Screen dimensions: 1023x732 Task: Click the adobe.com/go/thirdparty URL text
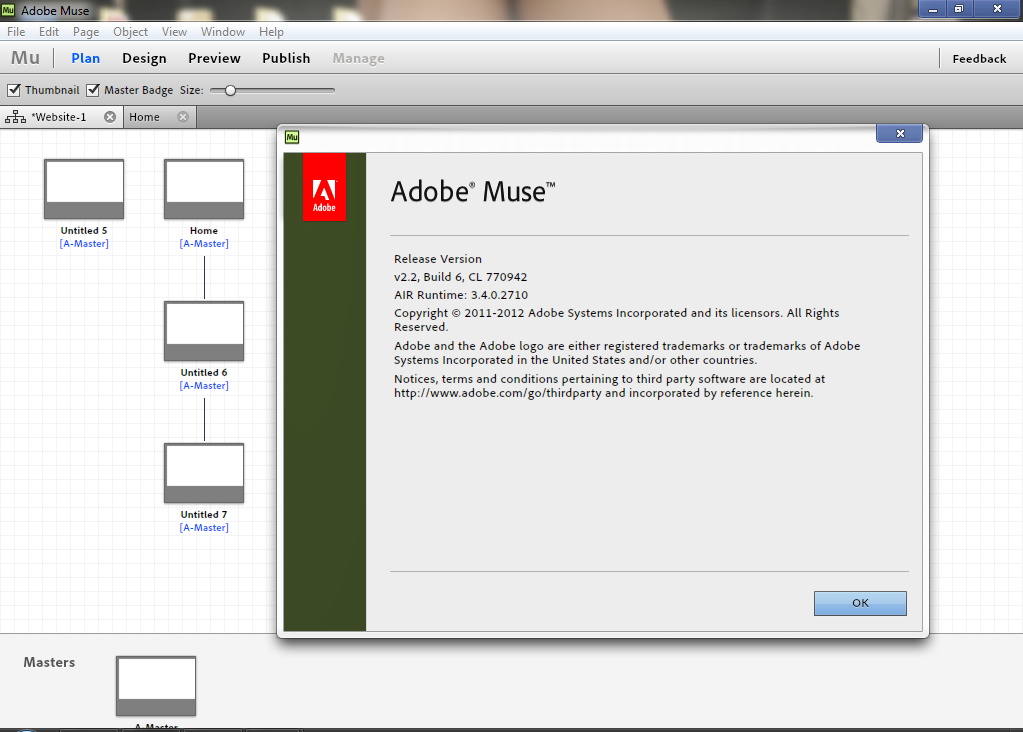(498, 393)
